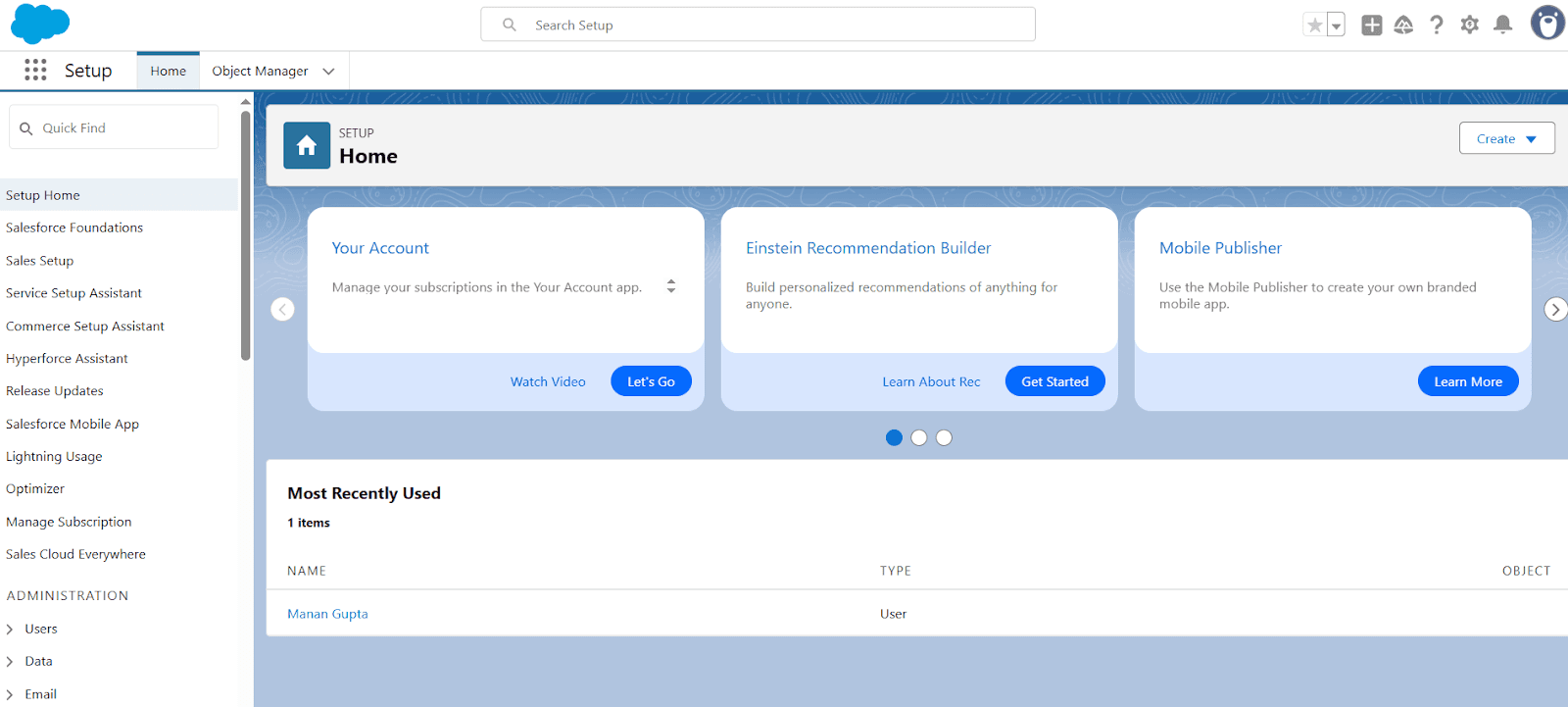1568x707 pixels.
Task: Select Setup Home in sidebar
Action: pyautogui.click(x=119, y=195)
